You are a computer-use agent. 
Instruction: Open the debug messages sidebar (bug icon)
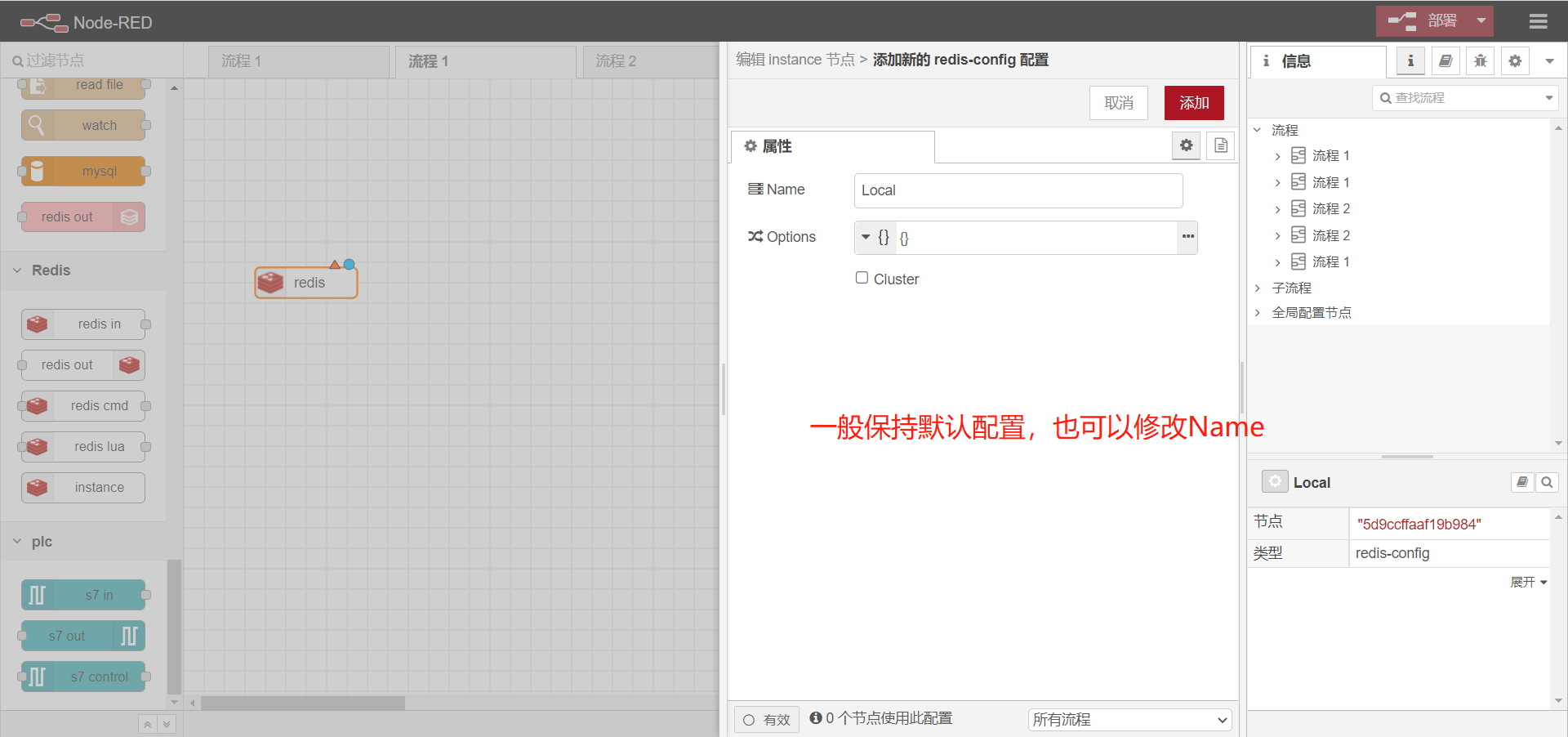point(1479,60)
